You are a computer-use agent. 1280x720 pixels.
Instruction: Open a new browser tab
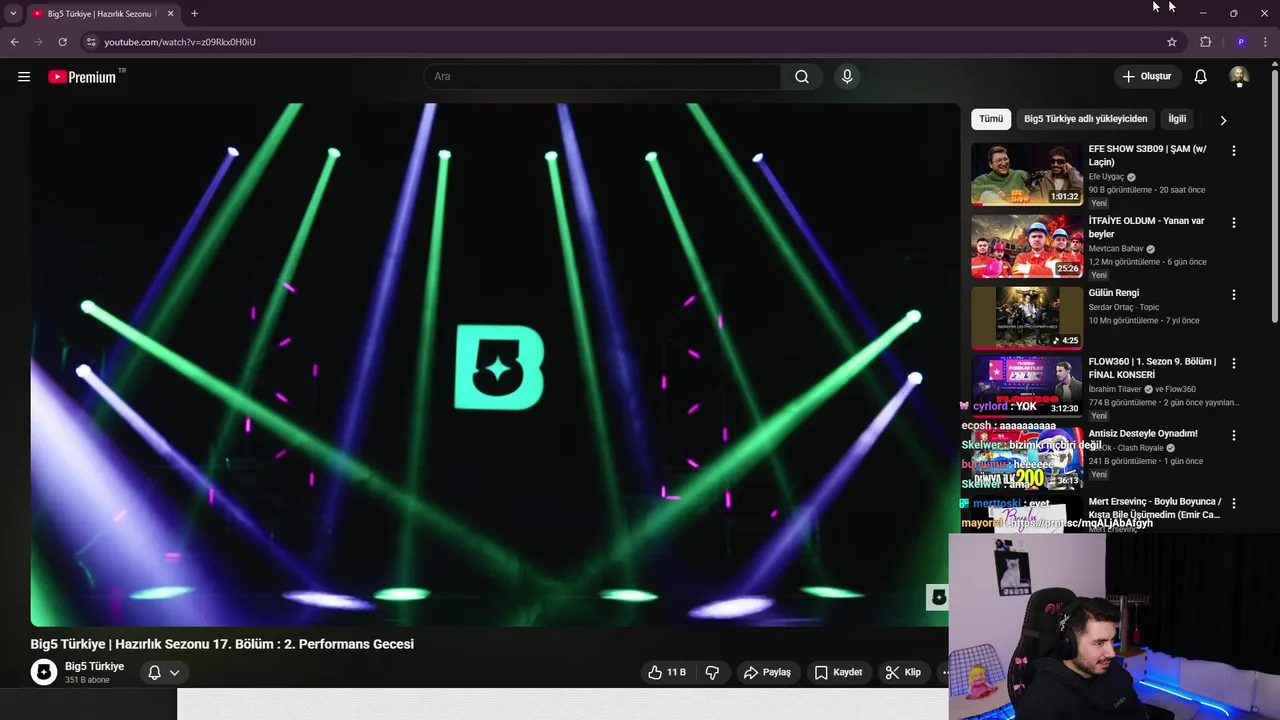click(x=194, y=14)
